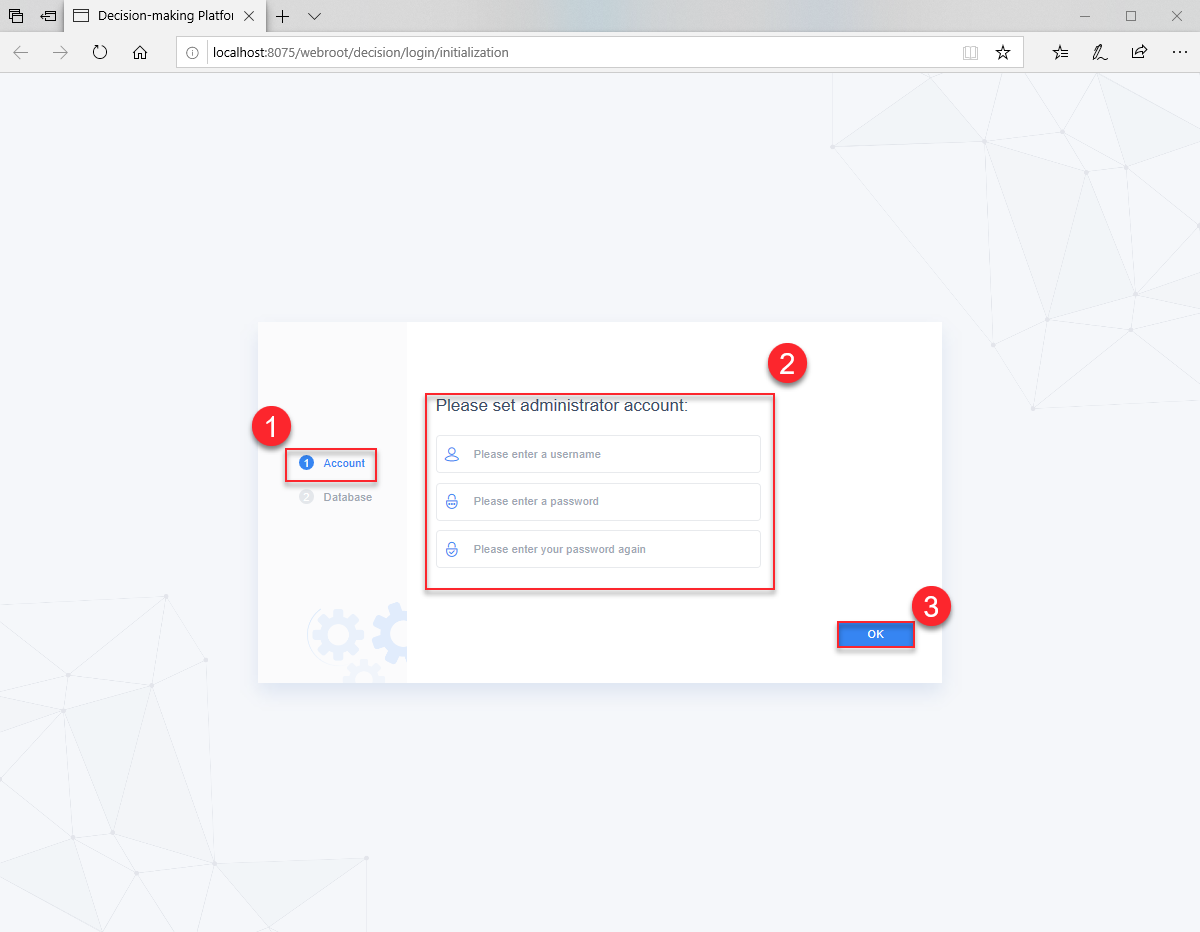Viewport: 1200px width, 932px height.
Task: Click the Please enter a username field
Action: (597, 454)
